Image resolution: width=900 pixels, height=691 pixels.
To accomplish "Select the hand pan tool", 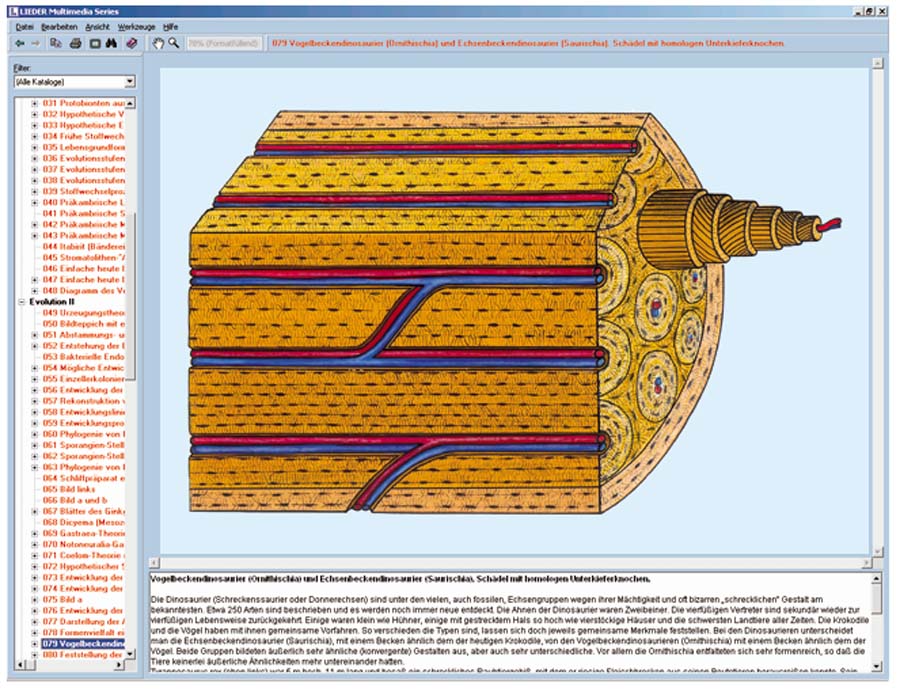I will [157, 44].
